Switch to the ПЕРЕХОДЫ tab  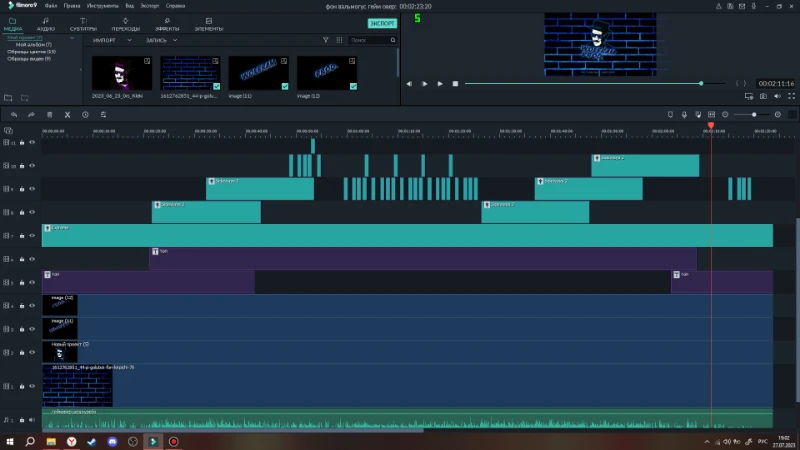pyautogui.click(x=126, y=24)
